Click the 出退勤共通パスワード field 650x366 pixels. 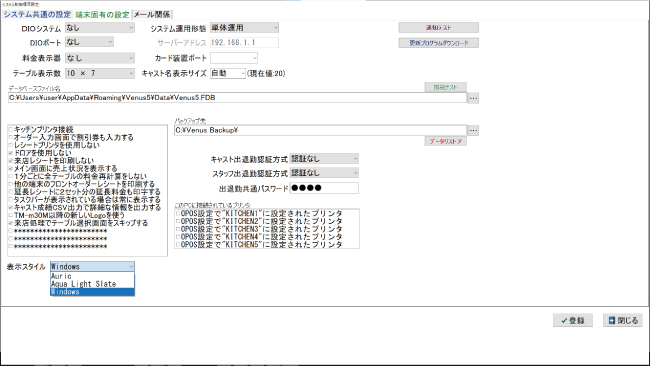point(324,188)
